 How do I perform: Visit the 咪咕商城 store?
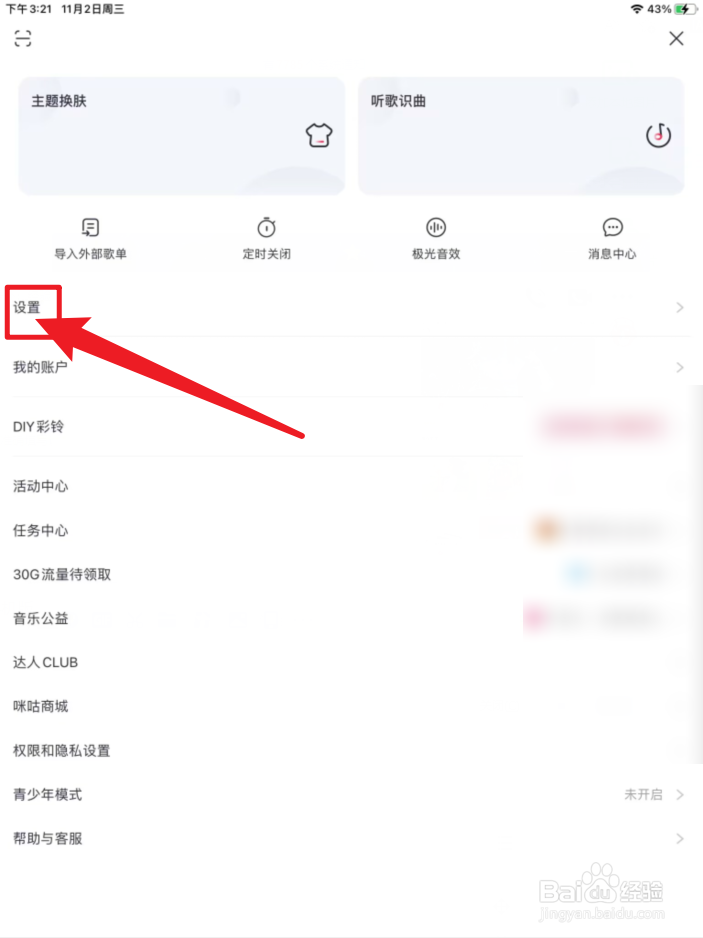pyautogui.click(x=41, y=706)
